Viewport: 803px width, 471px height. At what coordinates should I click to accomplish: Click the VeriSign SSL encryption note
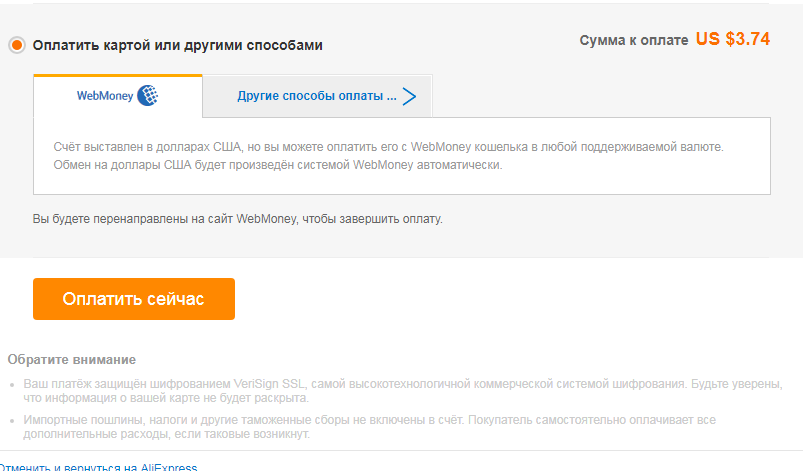coord(403,391)
